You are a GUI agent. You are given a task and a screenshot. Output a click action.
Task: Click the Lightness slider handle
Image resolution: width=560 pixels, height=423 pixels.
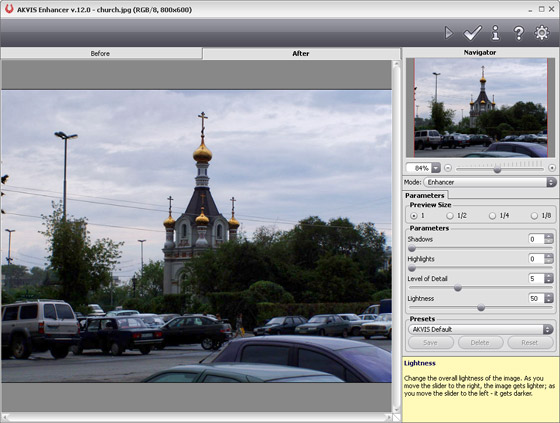point(481,307)
